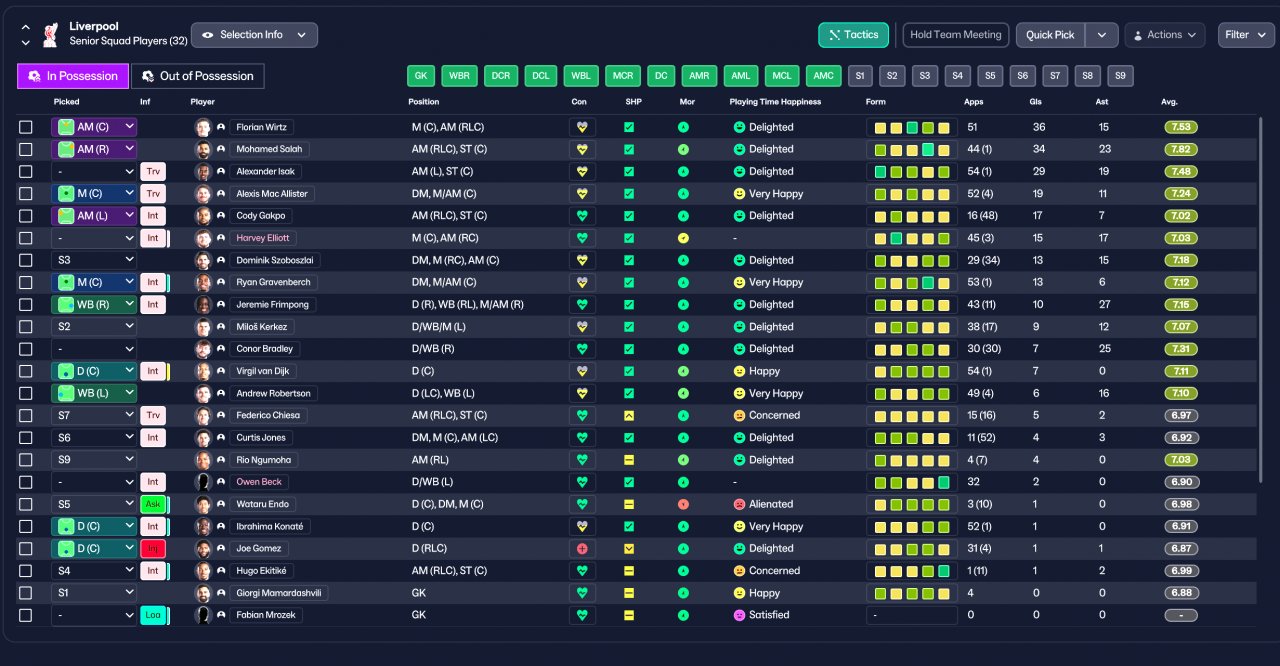1280x666 pixels.
Task: Click the vertical scrollbar on the player list
Action: click(x=1260, y=300)
